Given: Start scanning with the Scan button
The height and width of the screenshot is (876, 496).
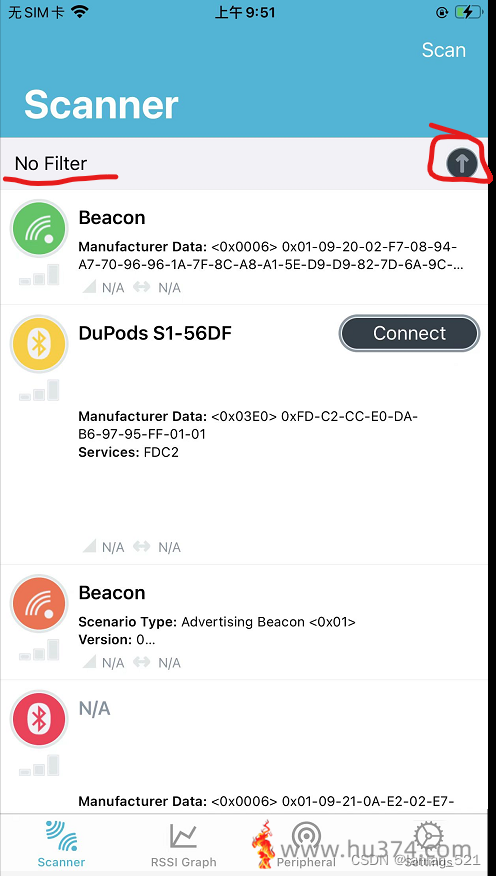Looking at the screenshot, I should [443, 50].
